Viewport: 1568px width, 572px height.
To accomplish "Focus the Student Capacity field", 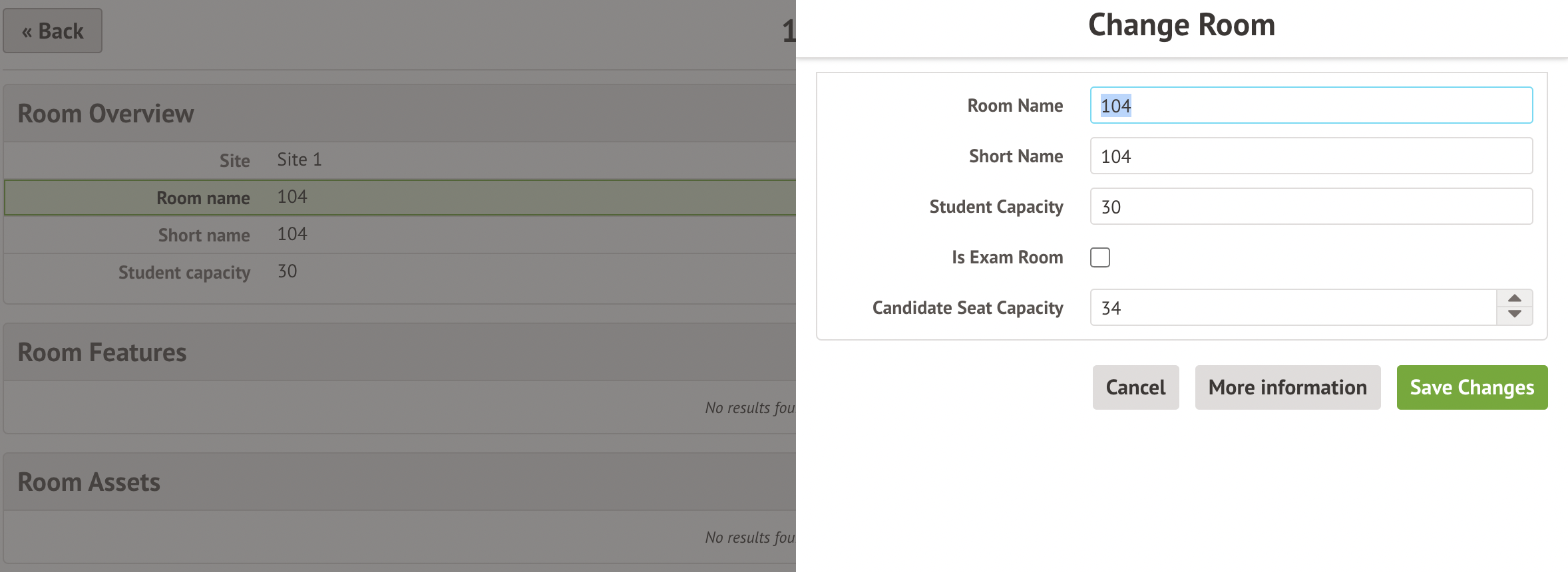I will [x=1311, y=207].
